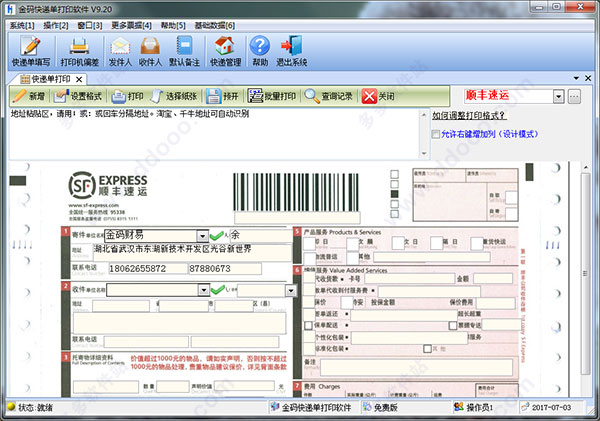Click 查询记录 search records
The image size is (600, 421).
click(329, 96)
